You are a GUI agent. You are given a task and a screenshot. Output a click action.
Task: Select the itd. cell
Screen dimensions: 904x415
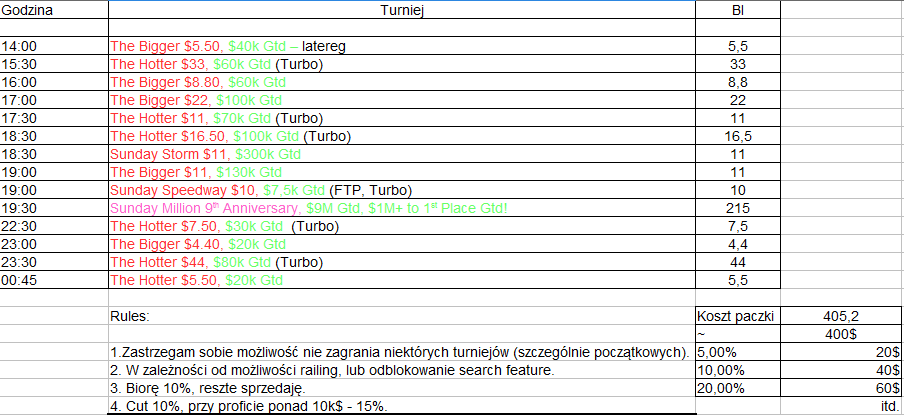point(841,406)
